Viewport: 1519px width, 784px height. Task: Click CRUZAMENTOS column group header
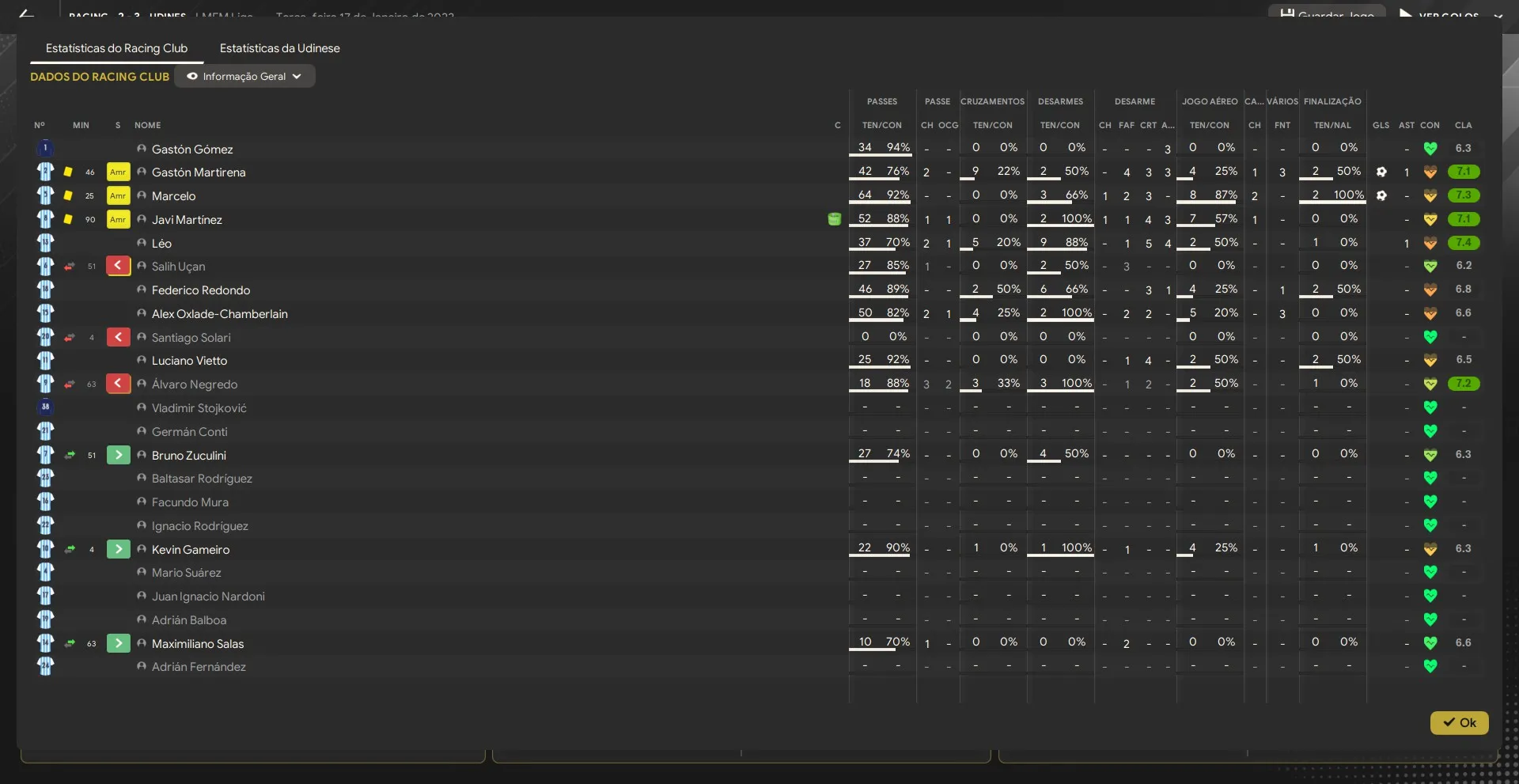pos(992,101)
